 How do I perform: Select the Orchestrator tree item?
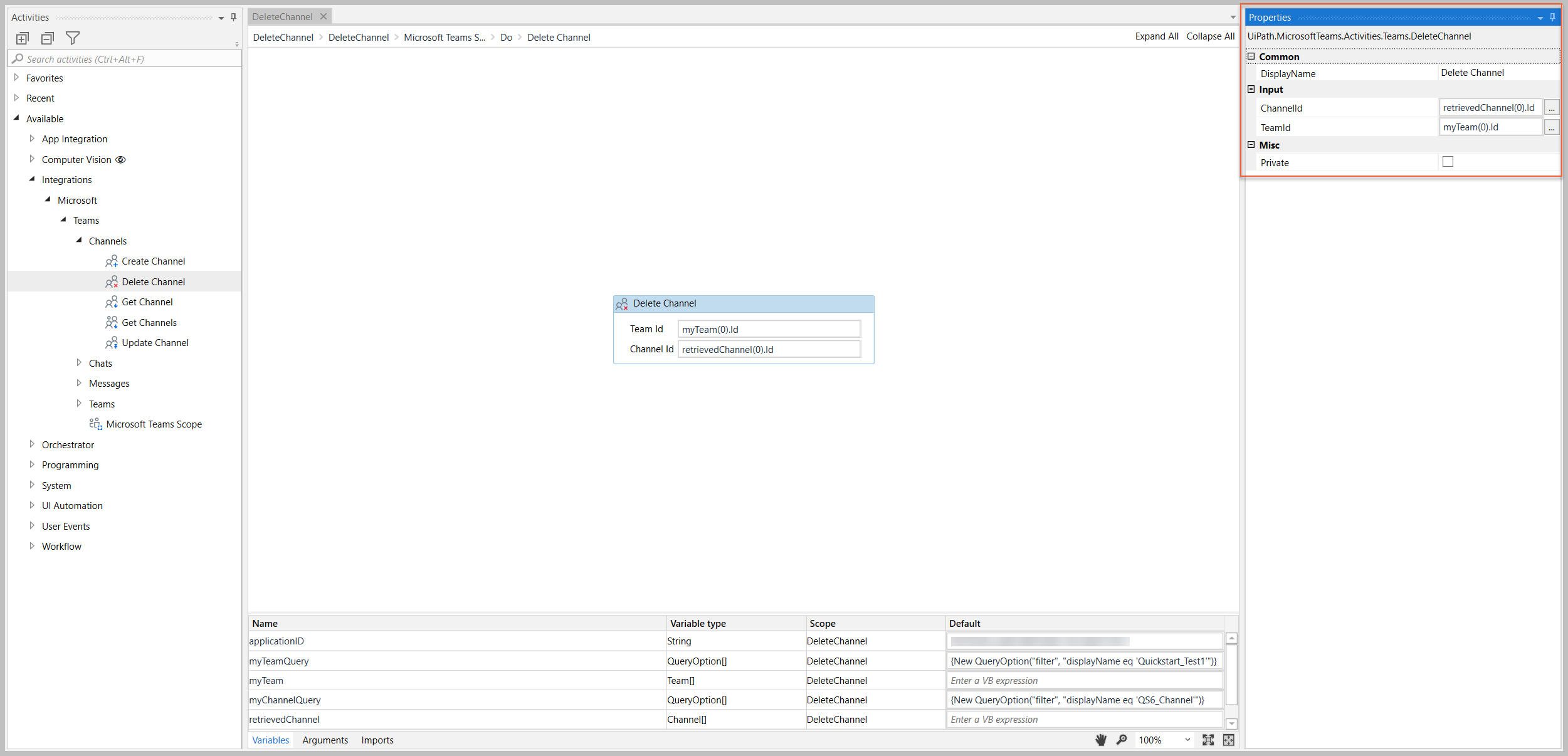tap(68, 445)
